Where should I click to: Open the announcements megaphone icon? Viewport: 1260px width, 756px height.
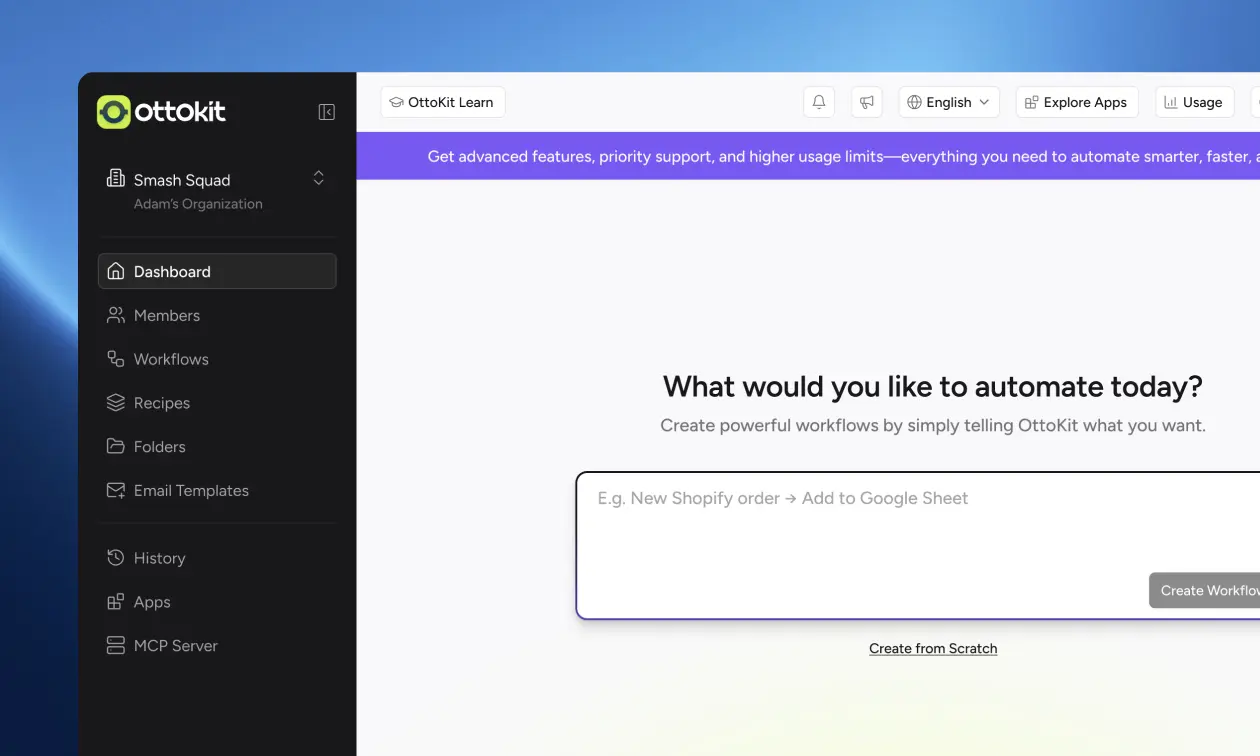coord(867,102)
